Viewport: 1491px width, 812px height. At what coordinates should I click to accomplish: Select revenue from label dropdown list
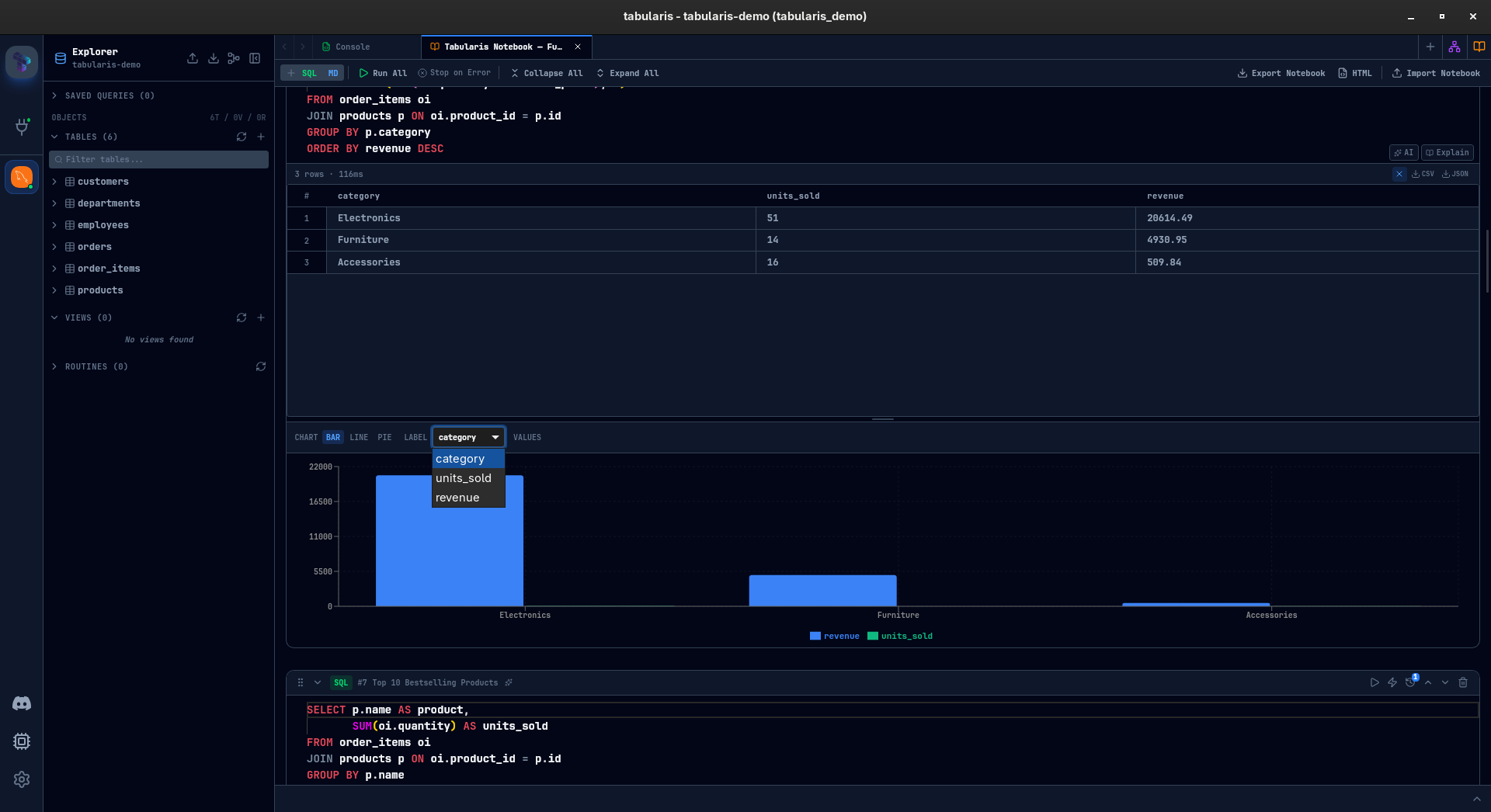457,498
